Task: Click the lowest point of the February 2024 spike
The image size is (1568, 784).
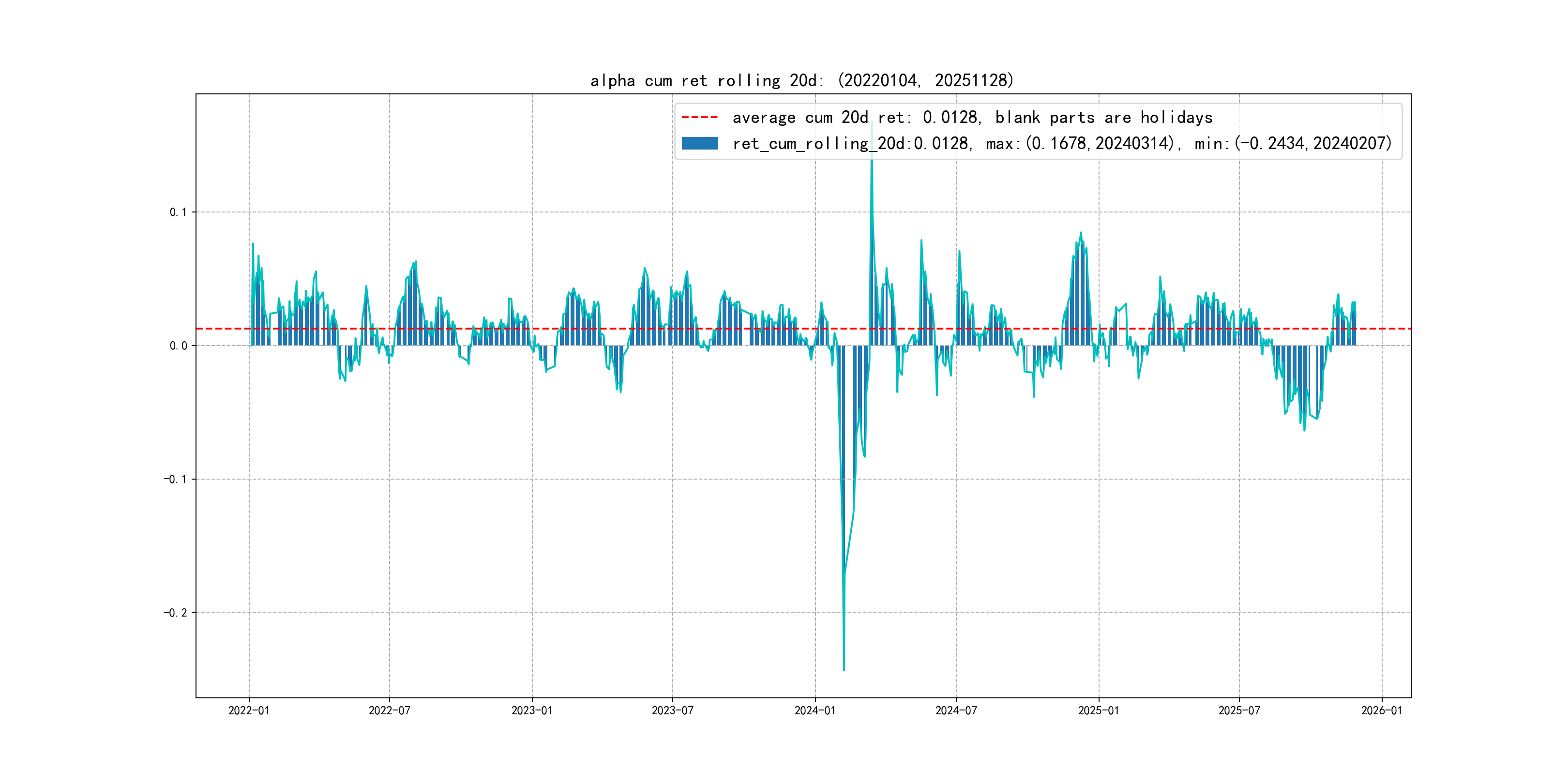Action: point(844,670)
